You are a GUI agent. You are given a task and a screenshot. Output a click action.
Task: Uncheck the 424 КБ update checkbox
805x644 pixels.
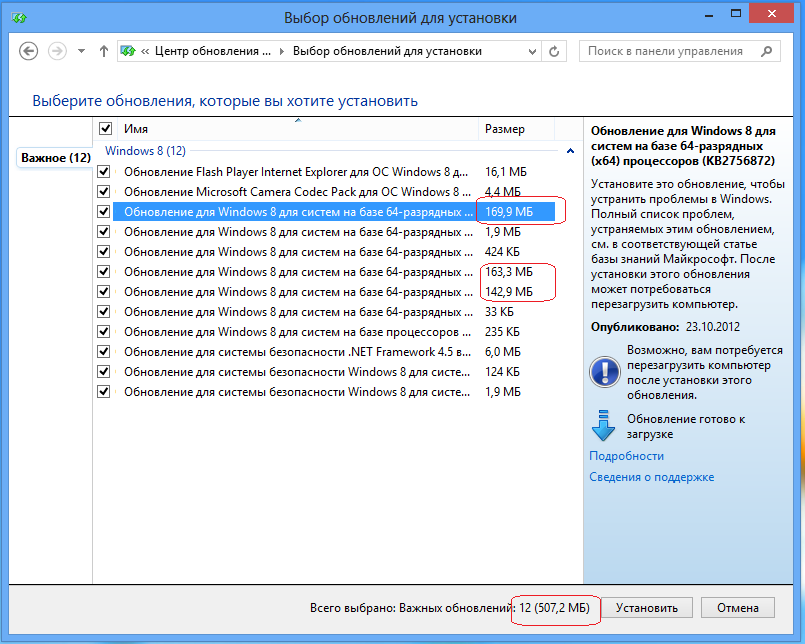pos(104,252)
